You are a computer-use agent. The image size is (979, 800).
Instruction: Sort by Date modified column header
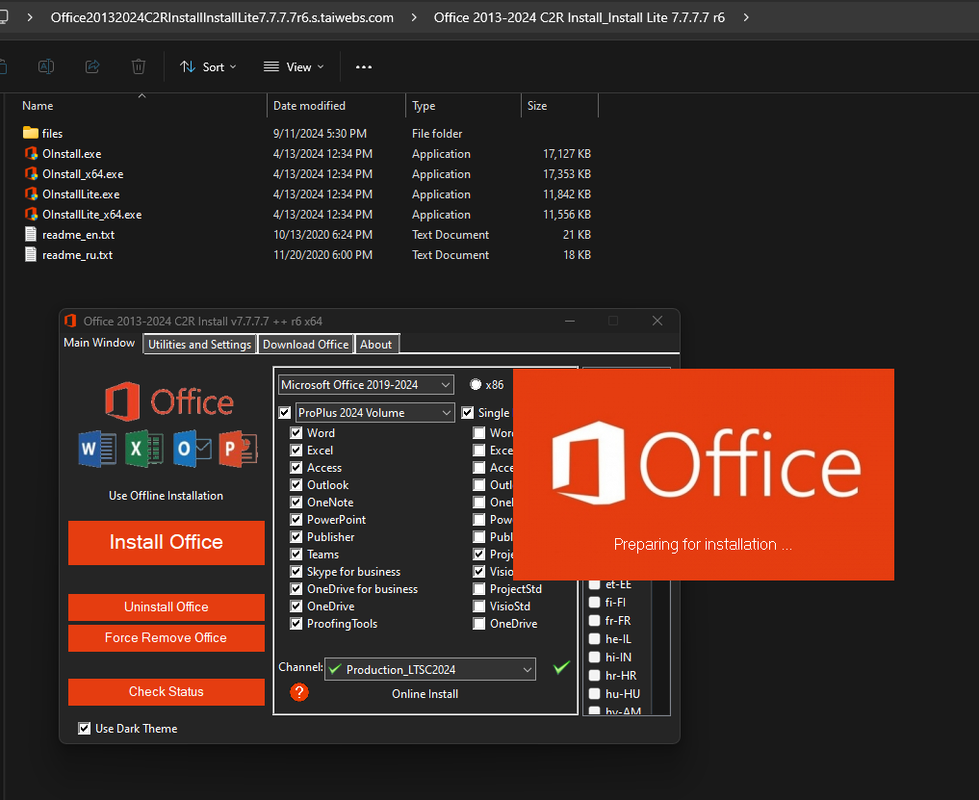pos(337,106)
